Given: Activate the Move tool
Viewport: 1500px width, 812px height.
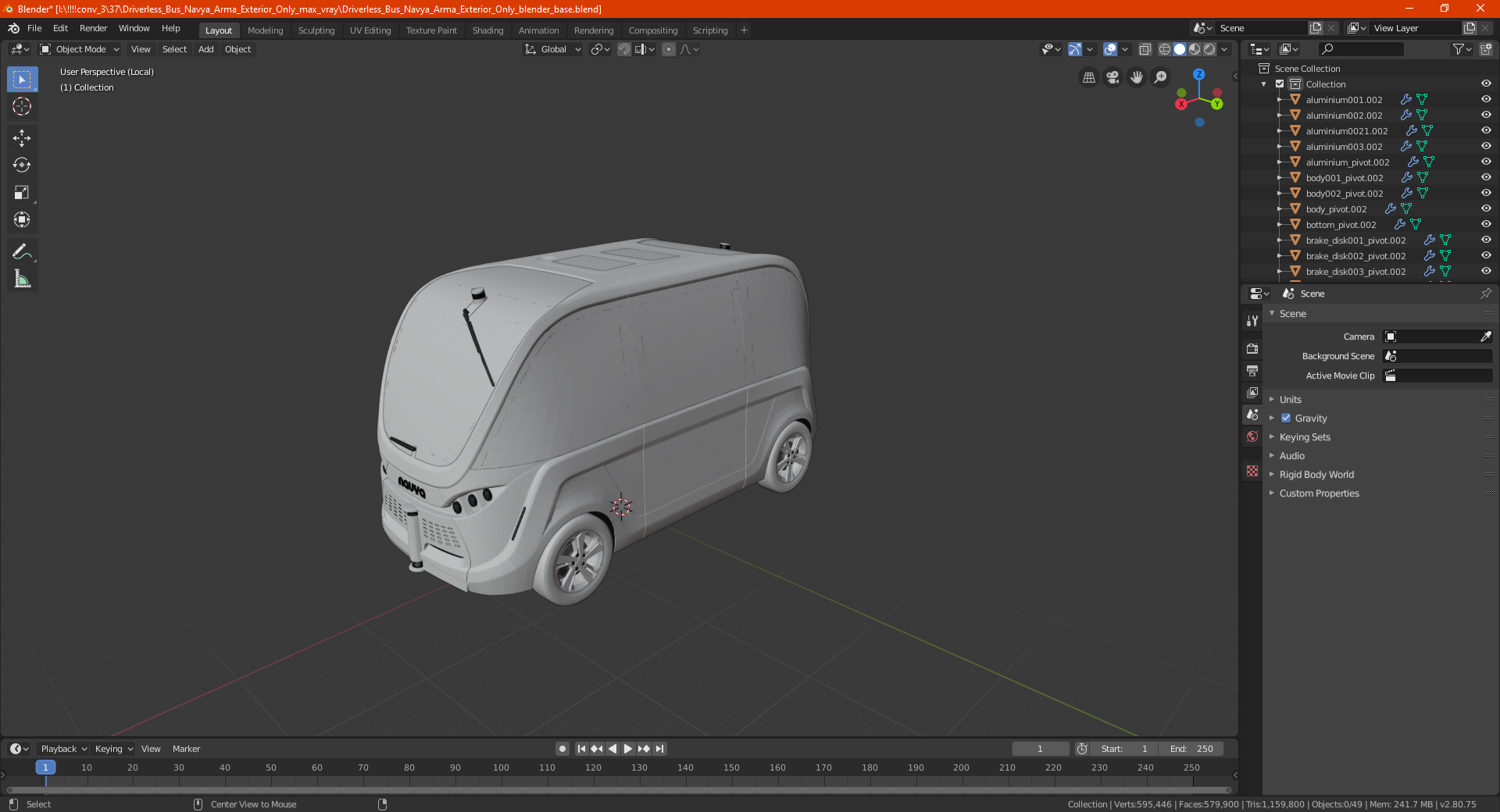Looking at the screenshot, I should pos(22,138).
